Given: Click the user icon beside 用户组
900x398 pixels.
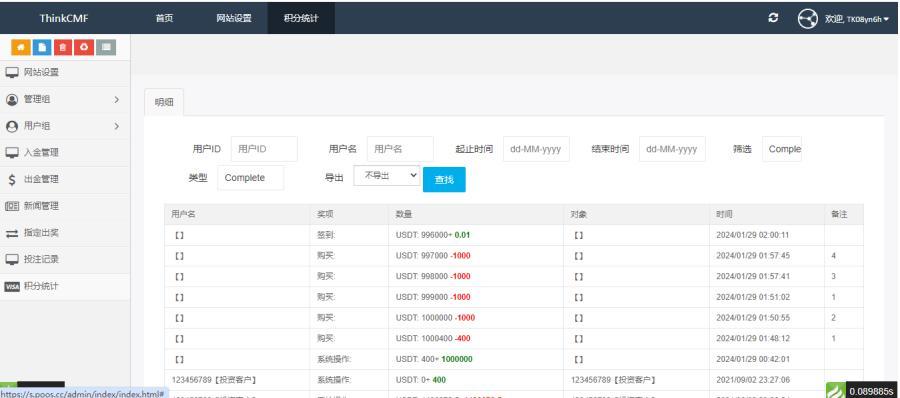Looking at the screenshot, I should 12,126.
